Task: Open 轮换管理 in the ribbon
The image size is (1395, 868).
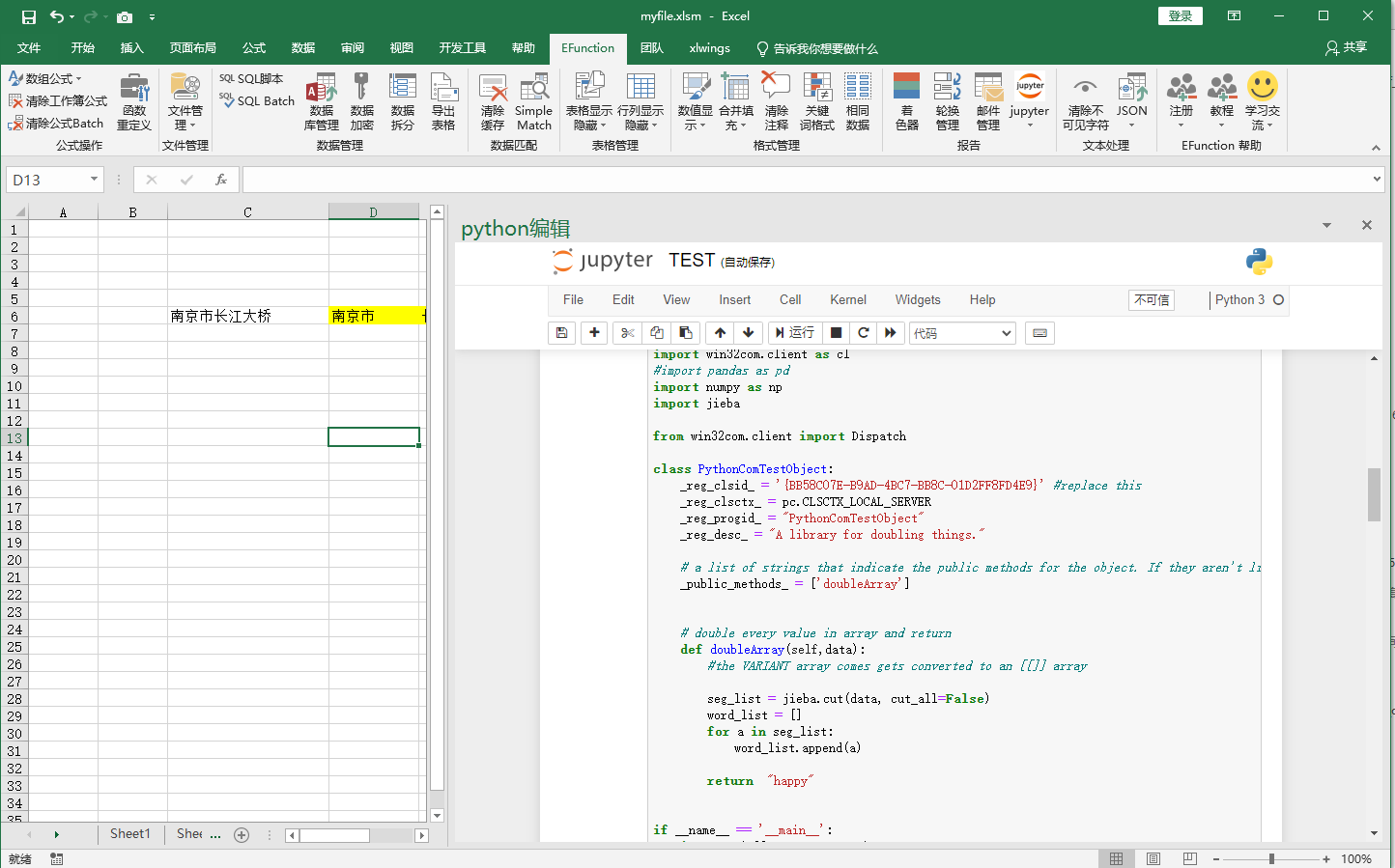Action: coord(947,102)
